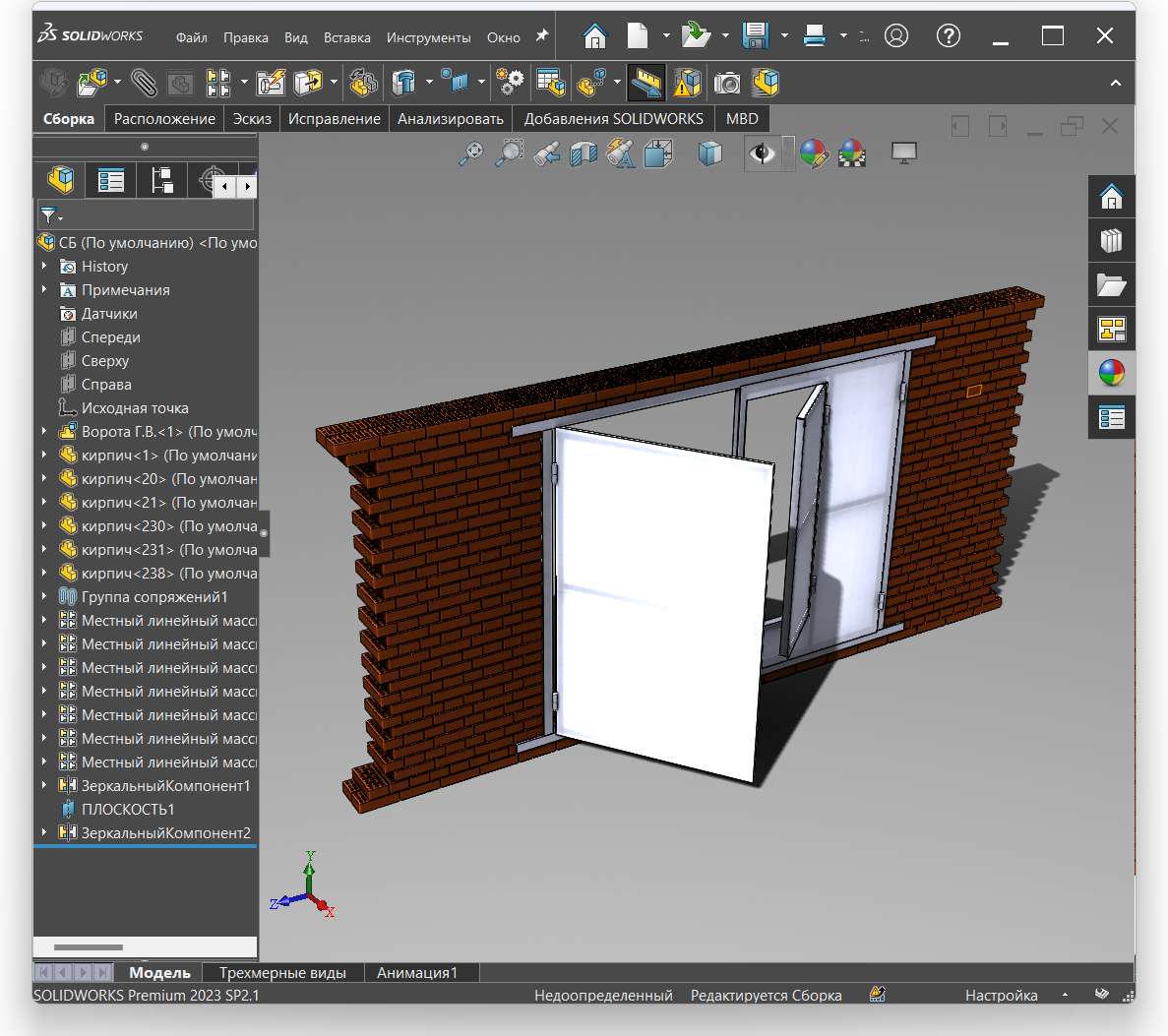Expand the Ворота Г.В.<1> tree node
Viewport: 1168px width, 1036px height.
(x=44, y=431)
